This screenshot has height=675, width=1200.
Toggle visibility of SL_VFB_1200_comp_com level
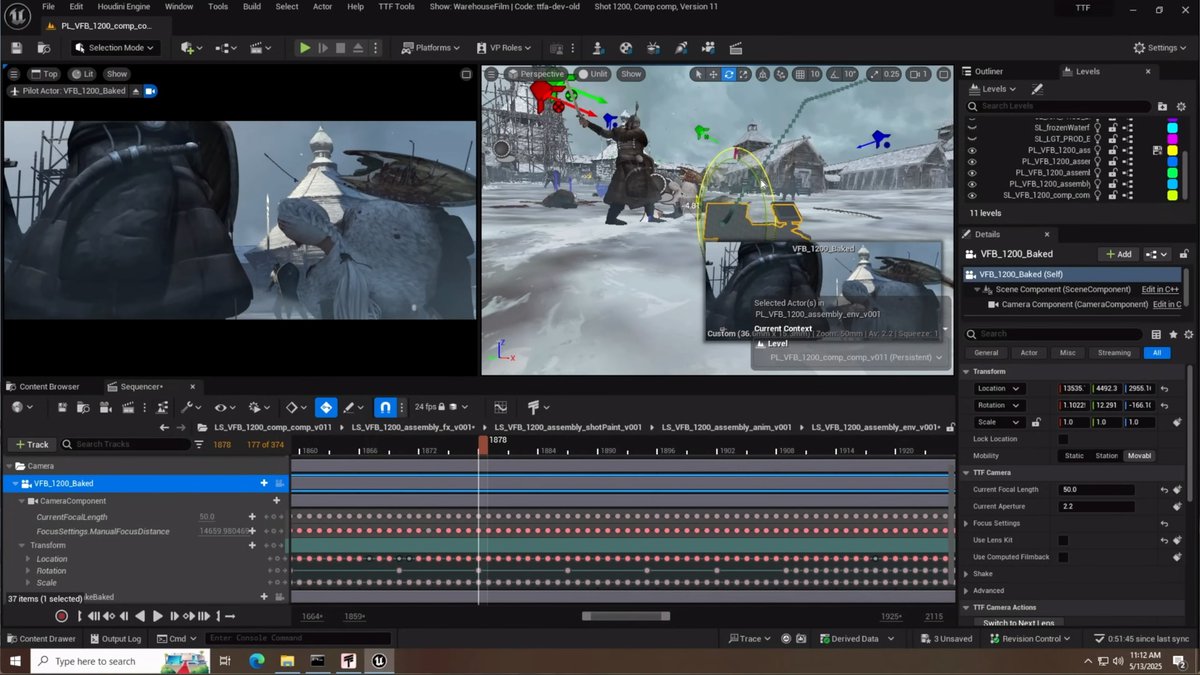pyautogui.click(x=971, y=195)
